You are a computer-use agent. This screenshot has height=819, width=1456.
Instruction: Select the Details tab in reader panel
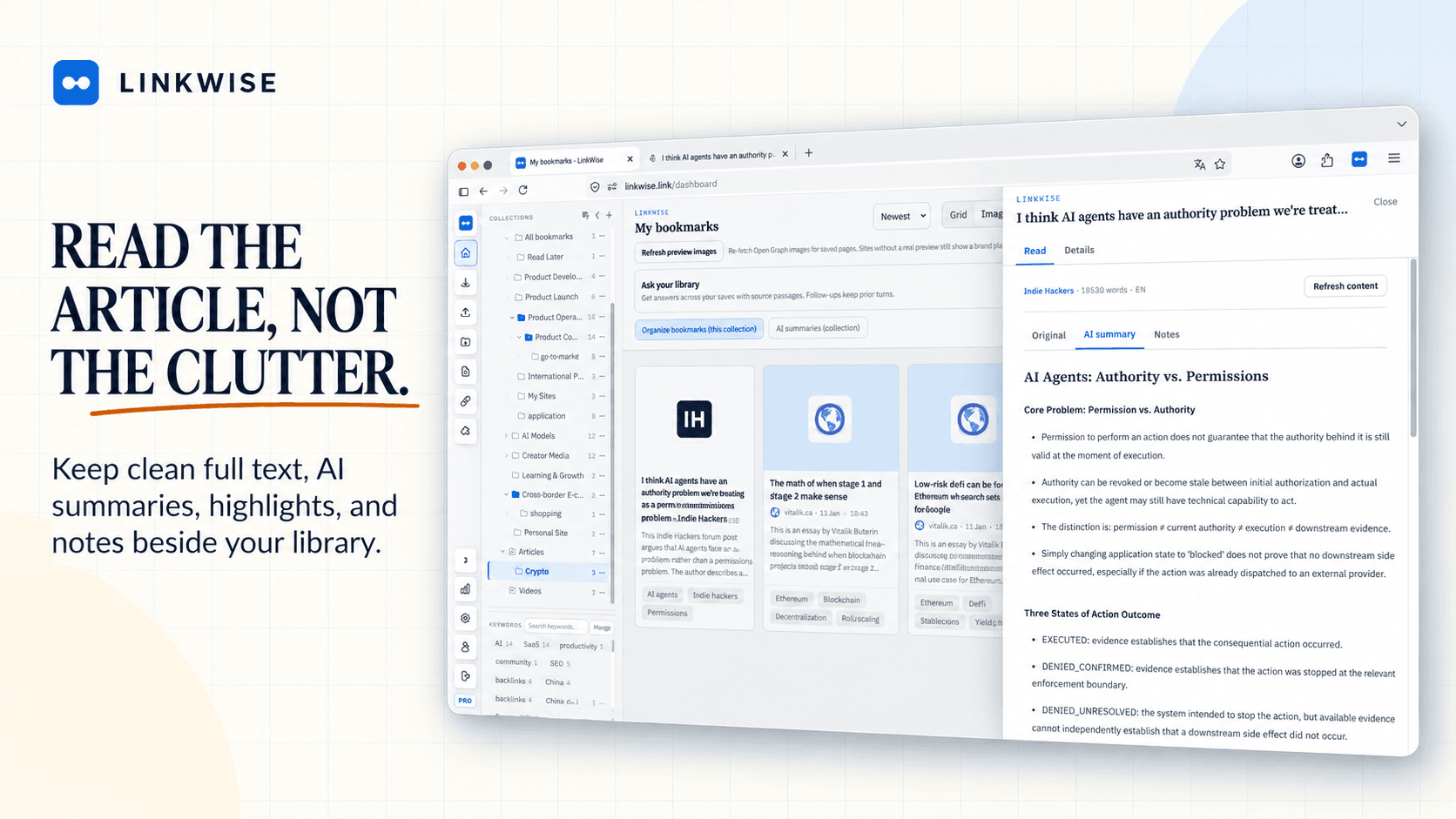1079,250
